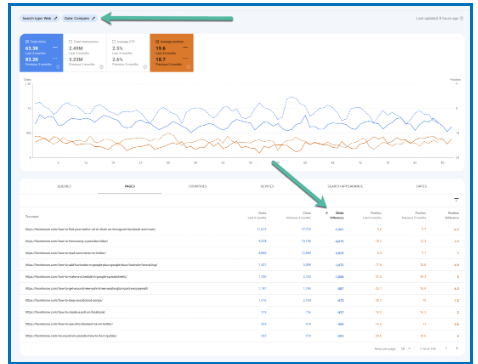The height and width of the screenshot is (364, 478).
Task: Open help icon on Average CTR card
Action: (x=145, y=67)
